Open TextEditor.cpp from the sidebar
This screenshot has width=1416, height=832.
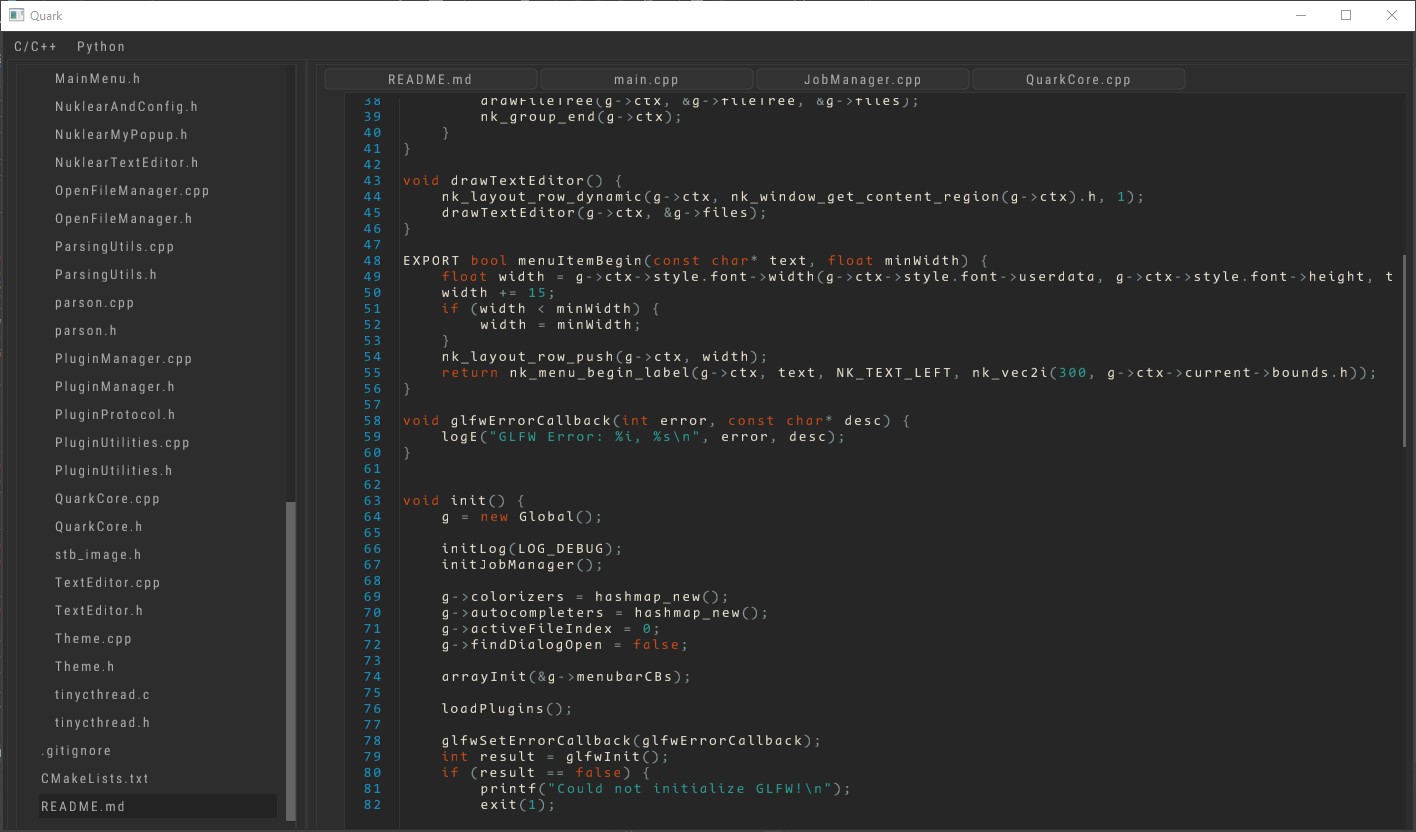point(108,582)
